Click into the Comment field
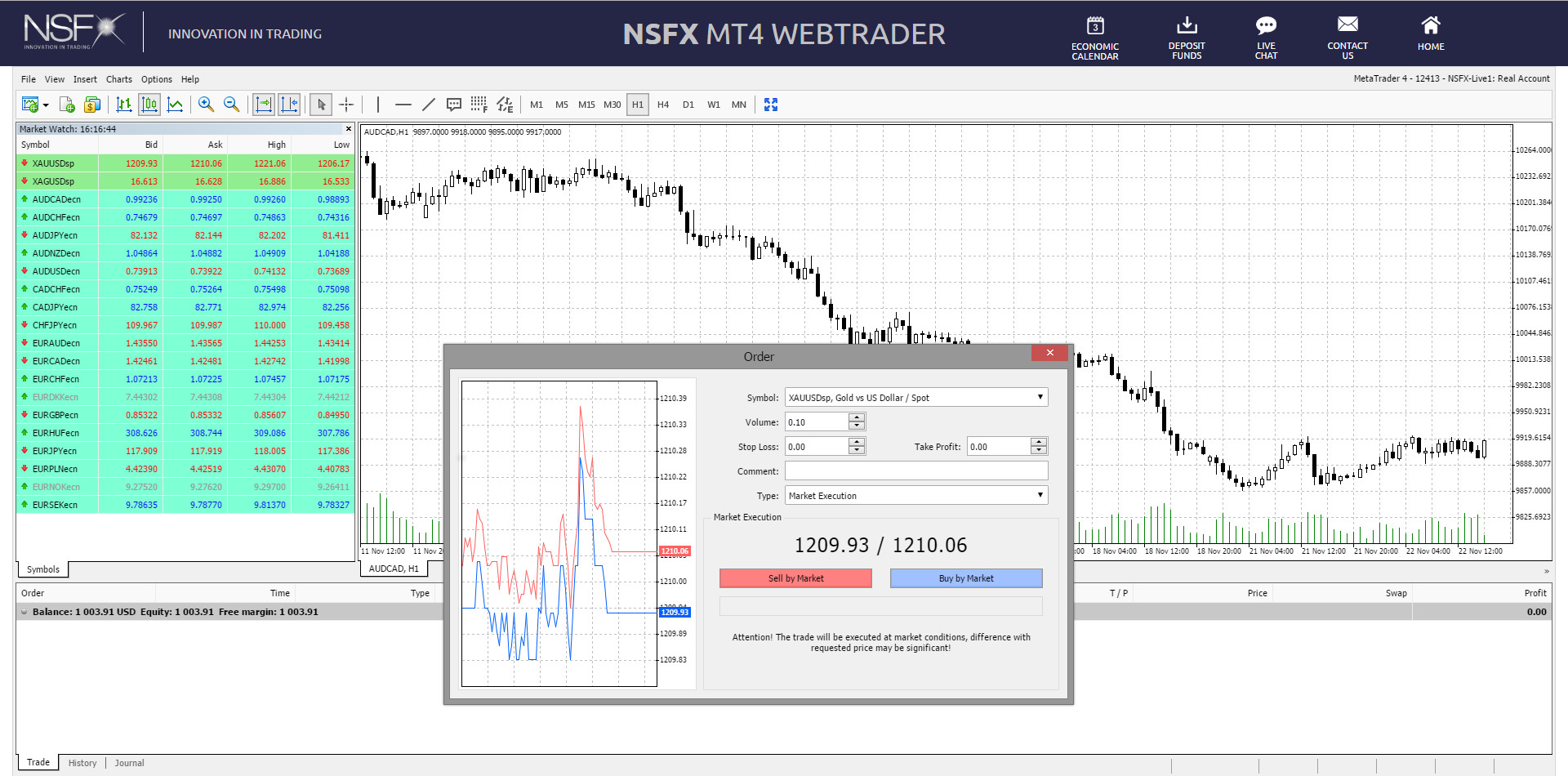Viewport: 1568px width, 776px height. 916,471
